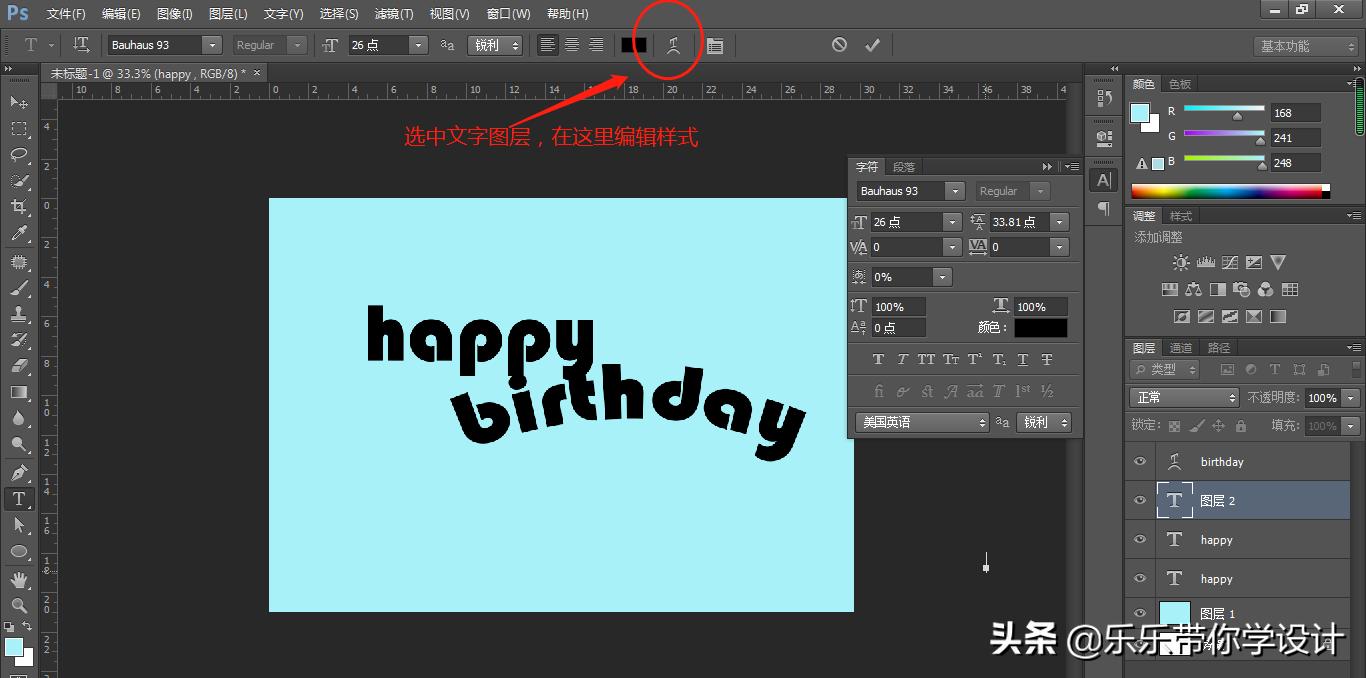Click the black text color swatch
The image size is (1366, 678).
(1040, 327)
